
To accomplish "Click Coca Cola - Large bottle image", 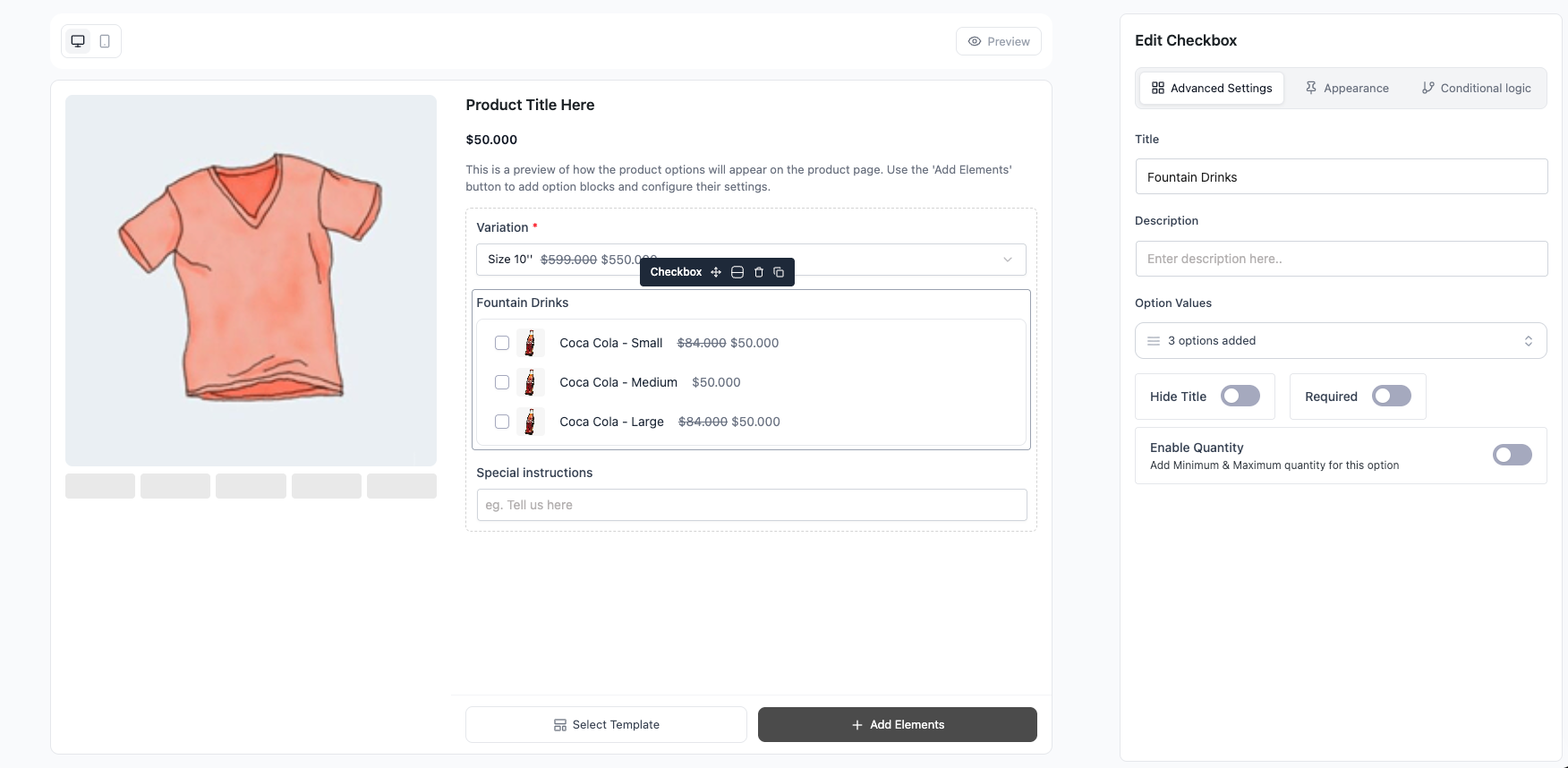I will (x=531, y=422).
